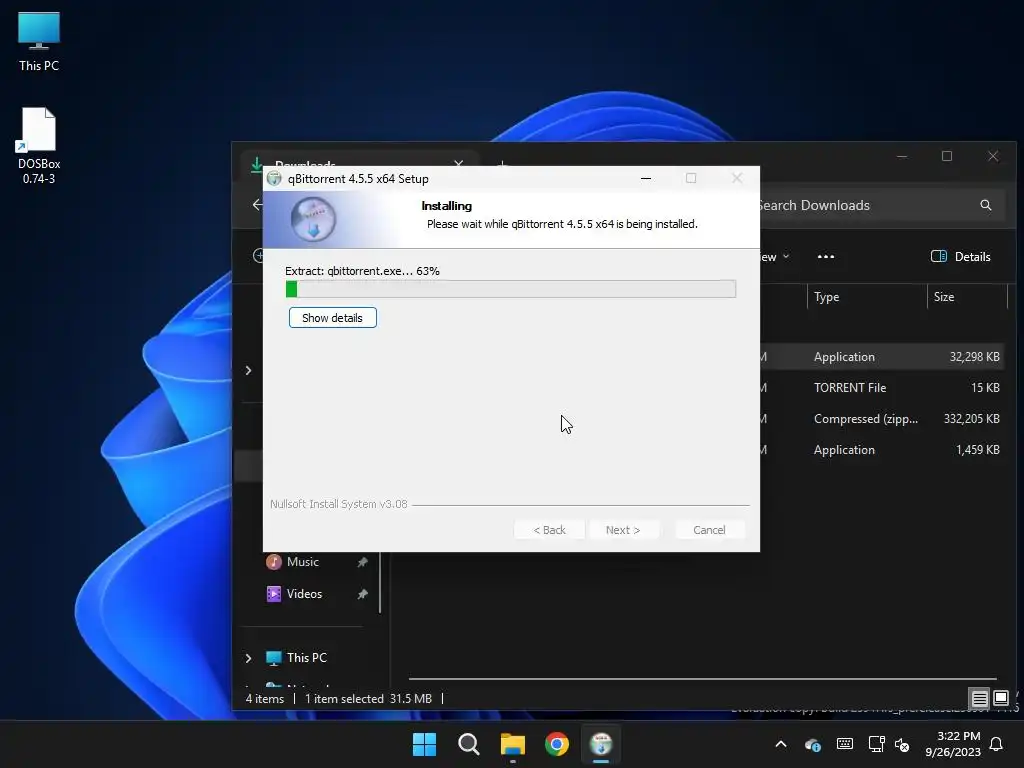1024x768 pixels.
Task: Select the TORRENT File row
Action: click(880, 387)
